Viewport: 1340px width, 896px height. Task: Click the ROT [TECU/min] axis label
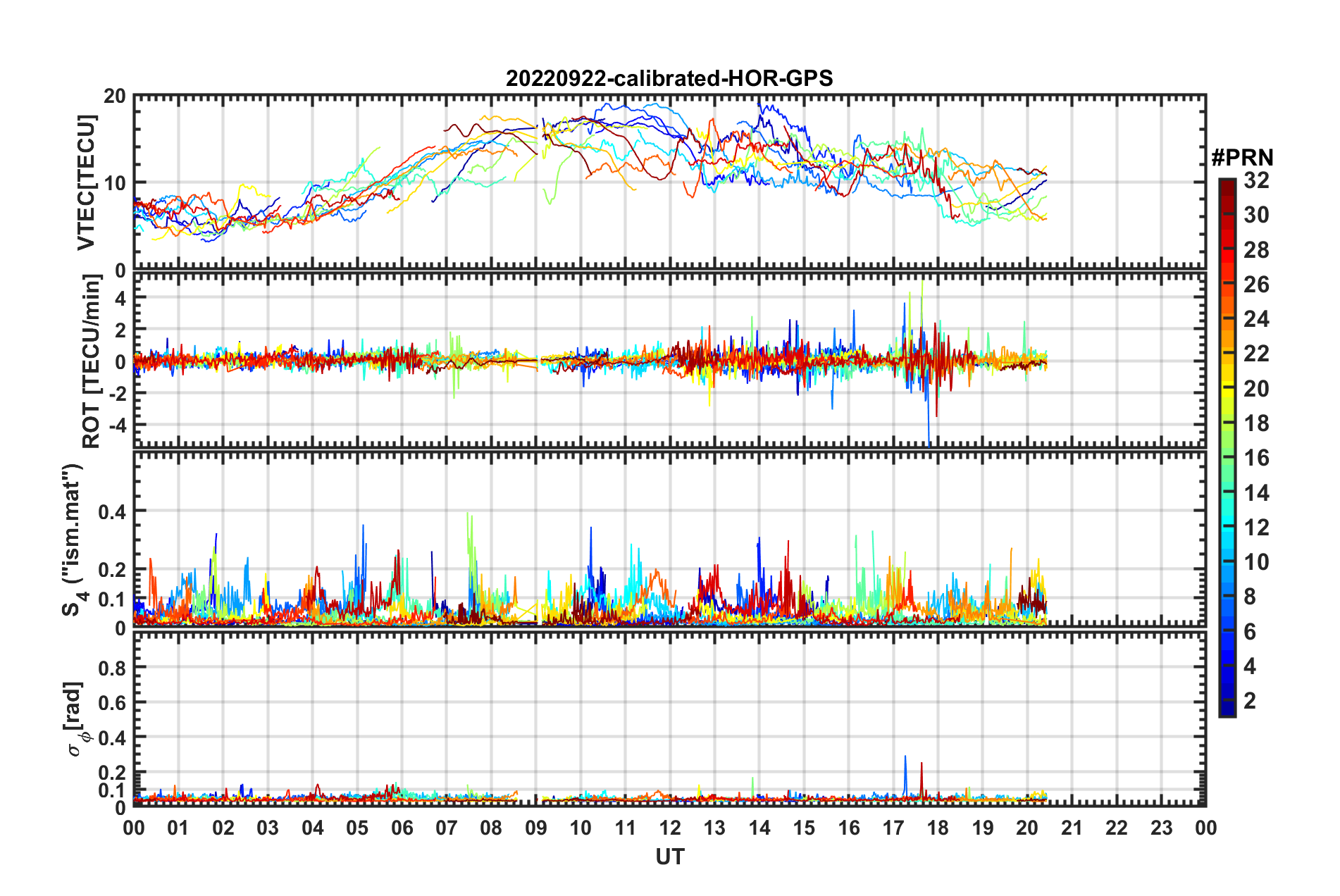coord(92,361)
